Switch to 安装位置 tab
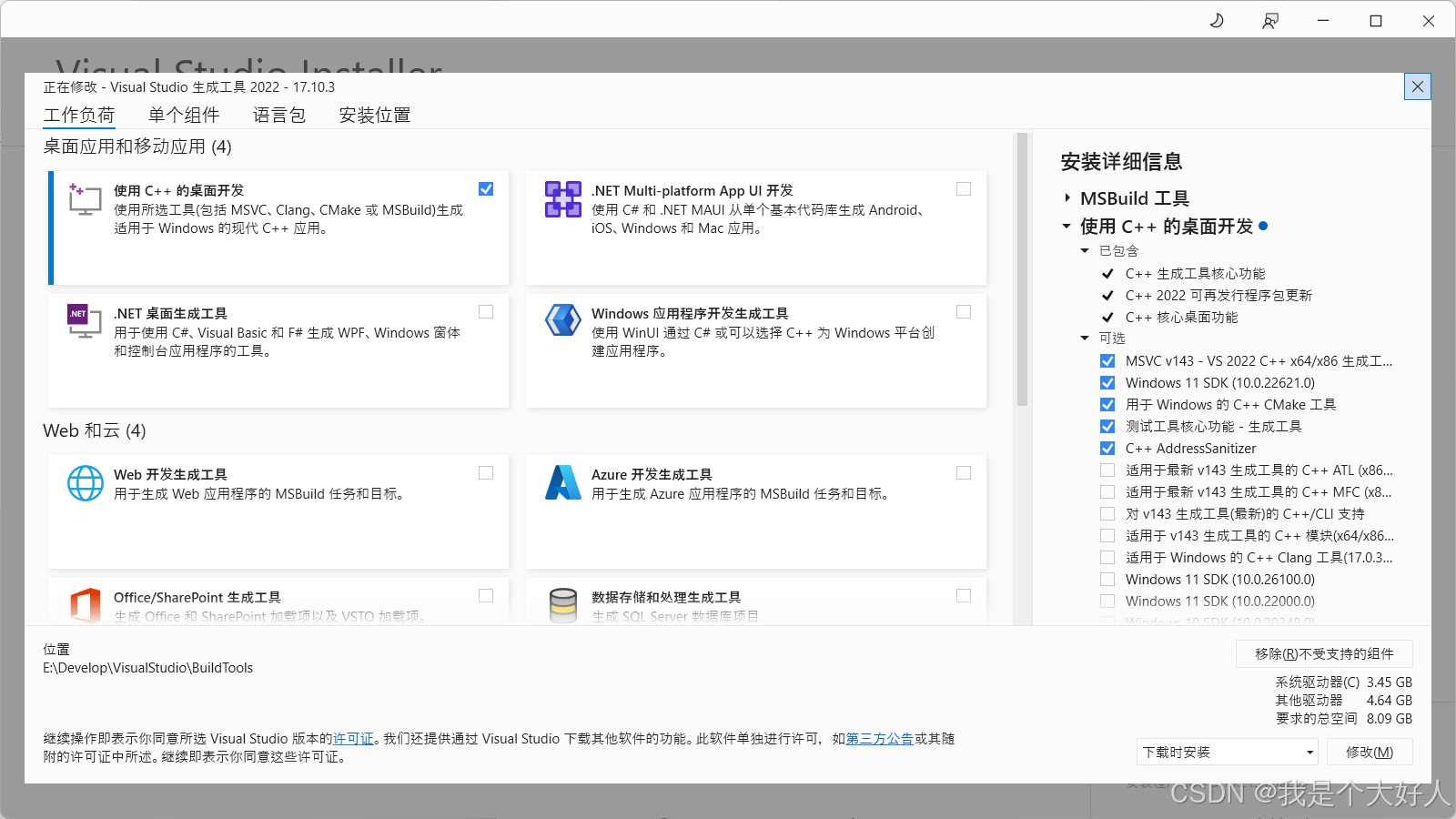This screenshot has width=1456, height=819. [375, 116]
